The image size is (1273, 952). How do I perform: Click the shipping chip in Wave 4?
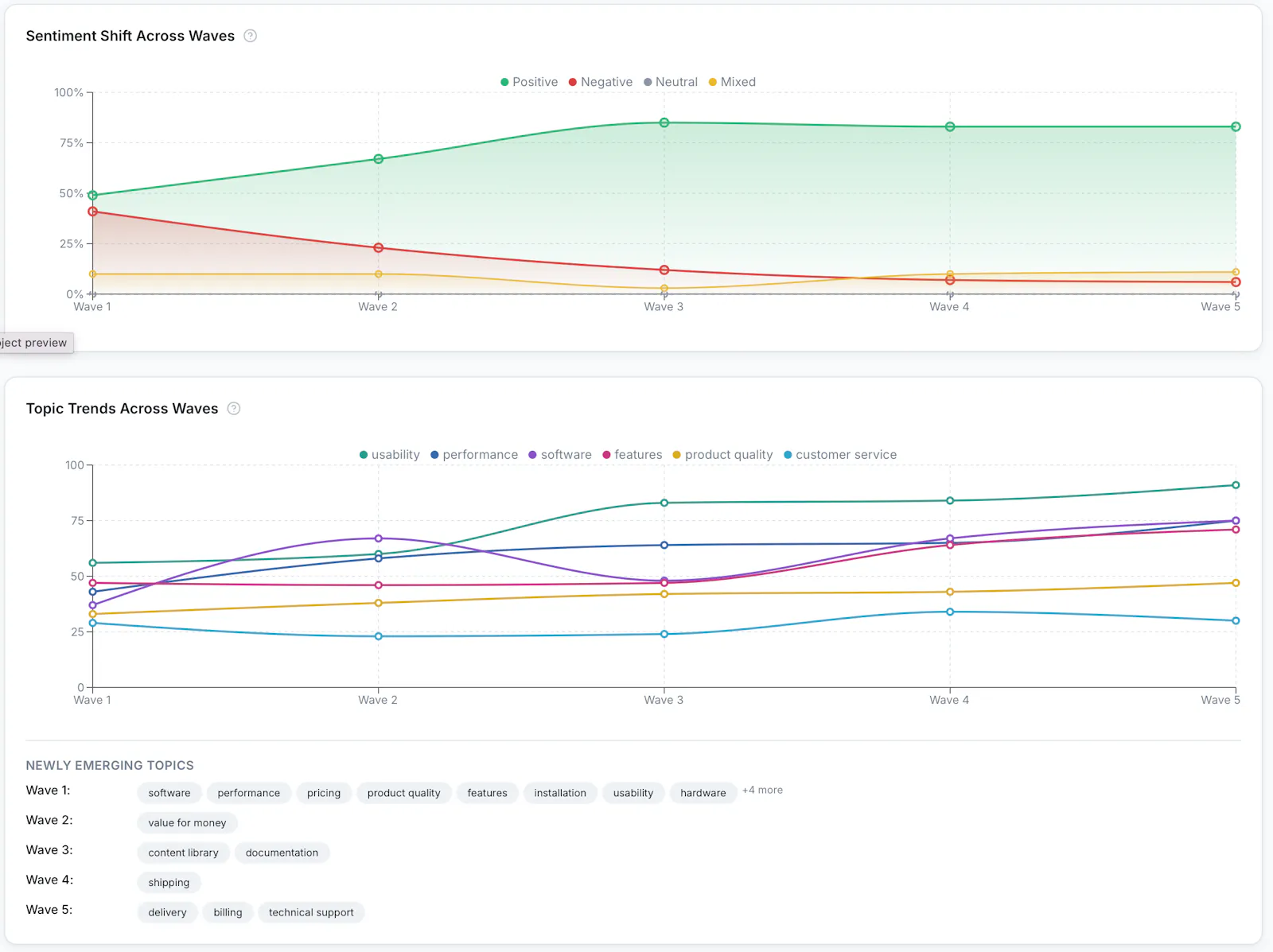(169, 883)
